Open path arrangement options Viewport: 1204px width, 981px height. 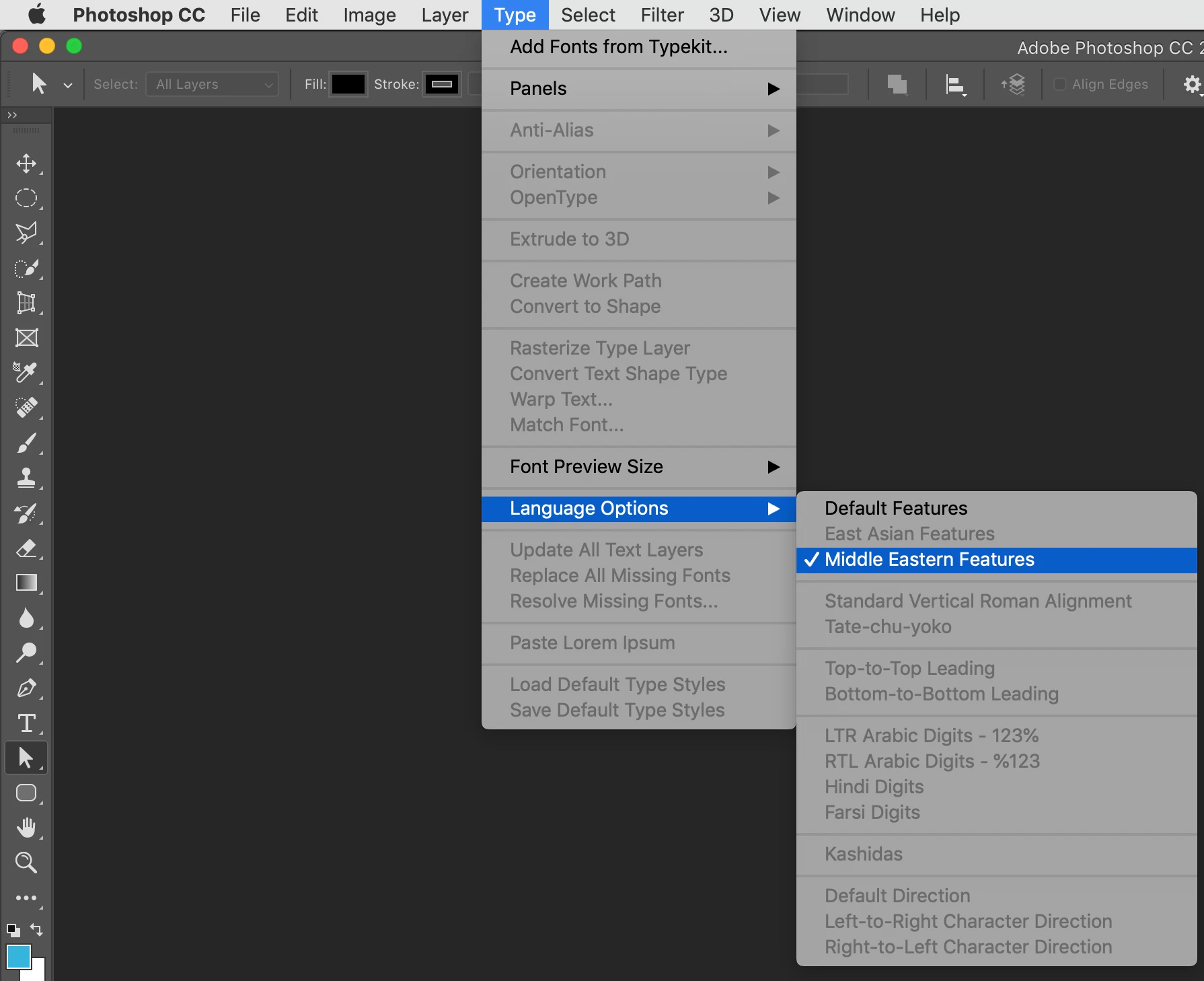click(1013, 85)
